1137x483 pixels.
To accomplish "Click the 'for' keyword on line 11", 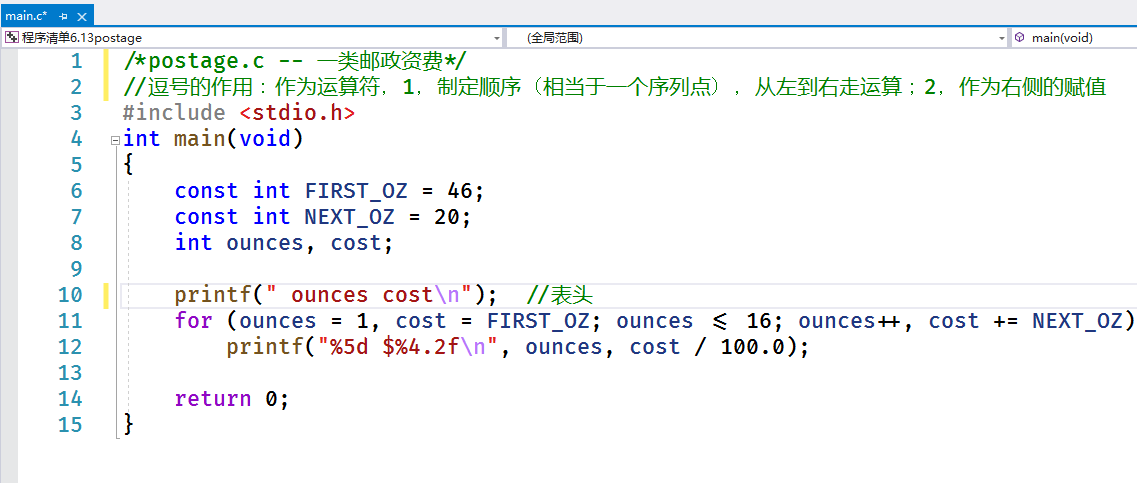I will coord(194,321).
